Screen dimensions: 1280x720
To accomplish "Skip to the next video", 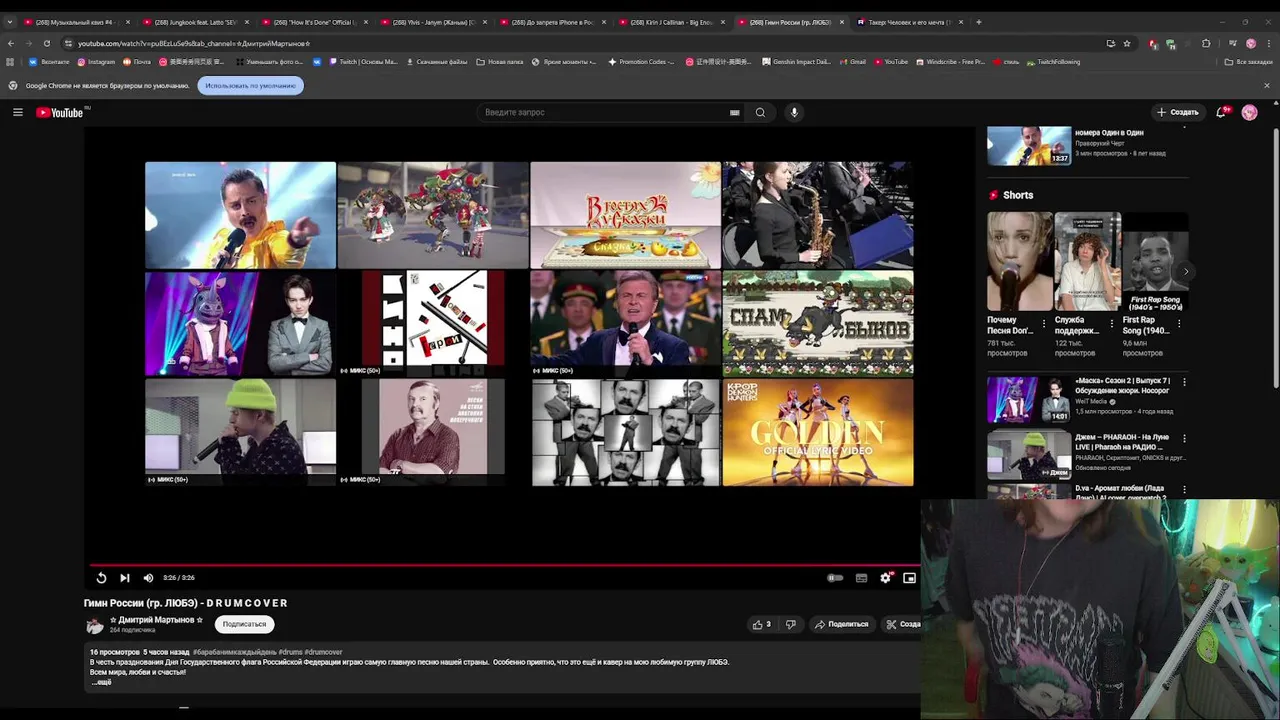I will (124, 577).
